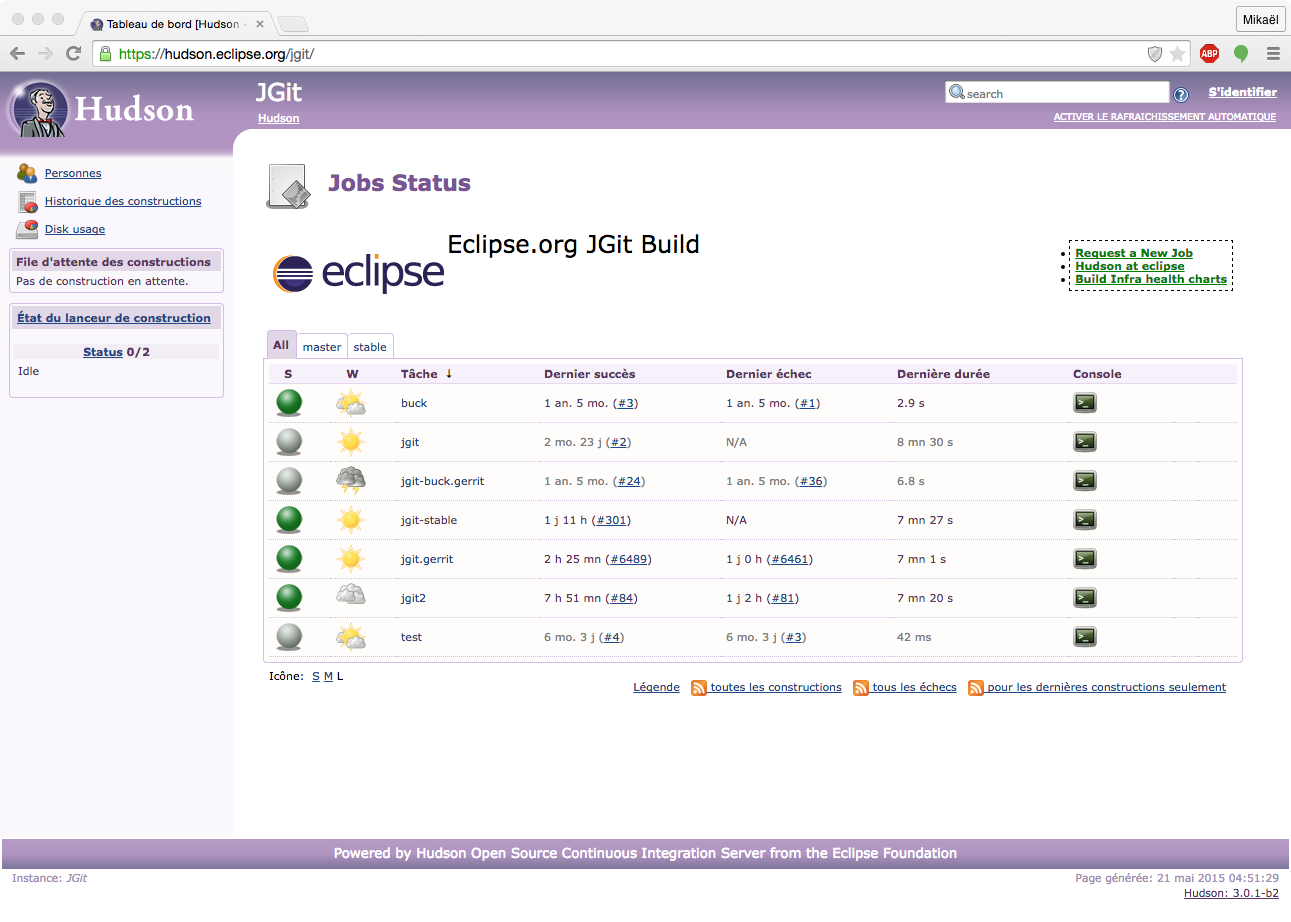Image resolution: width=1291 pixels, height=922 pixels.
Task: Open console output for the jgit job row
Action: 1084,442
